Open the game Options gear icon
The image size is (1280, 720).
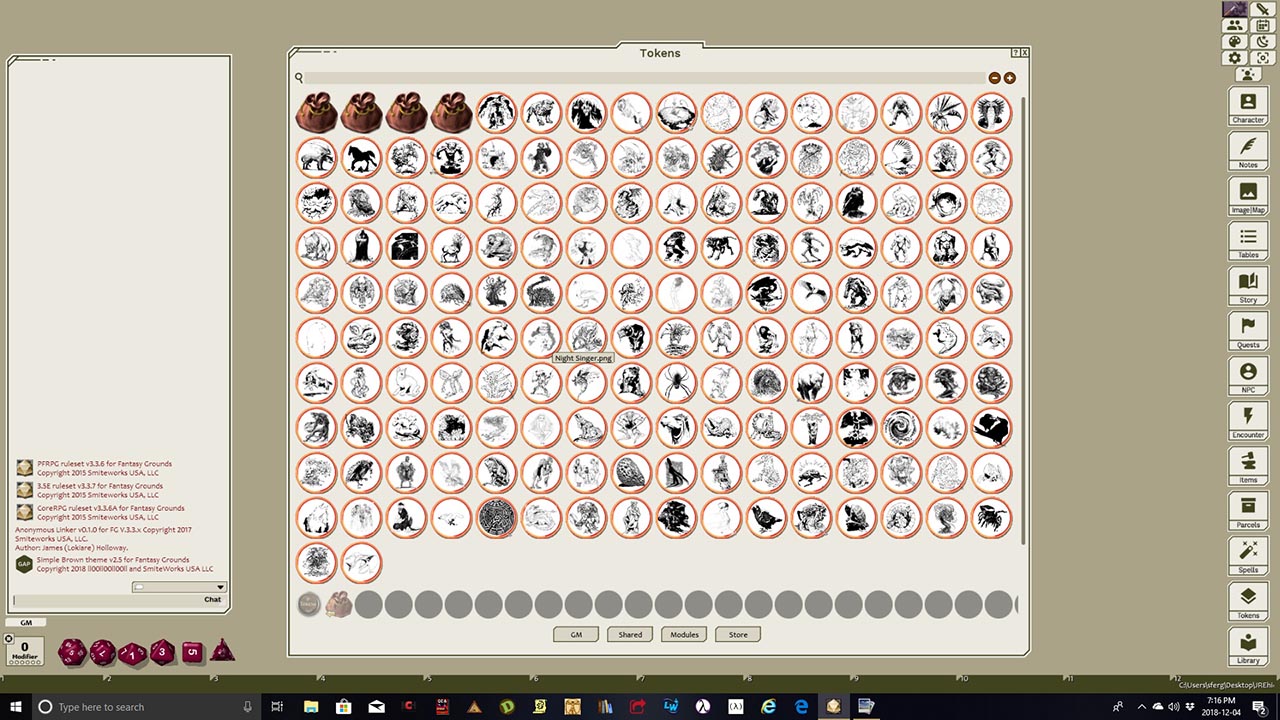pos(1234,57)
